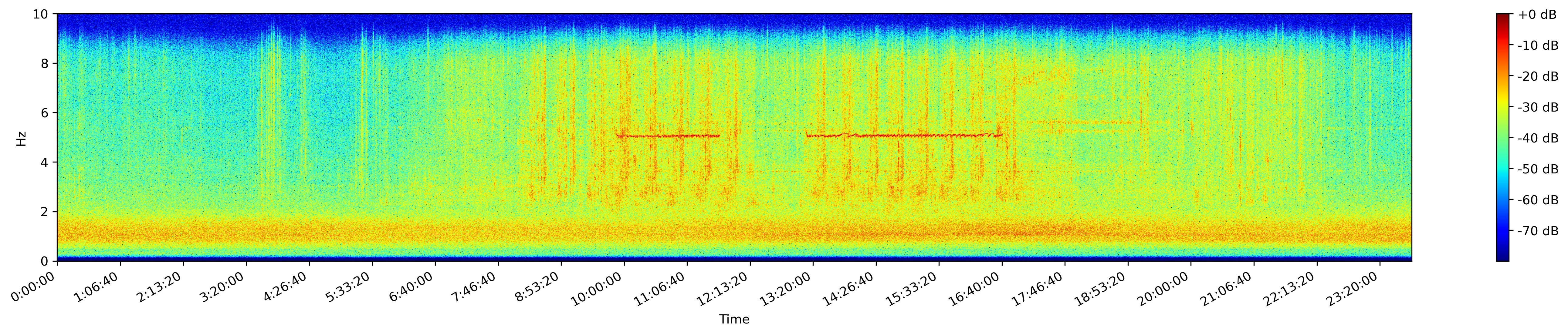Click the -20 dB colorbar label
Screen dimensions: 1568x335
1538,77
